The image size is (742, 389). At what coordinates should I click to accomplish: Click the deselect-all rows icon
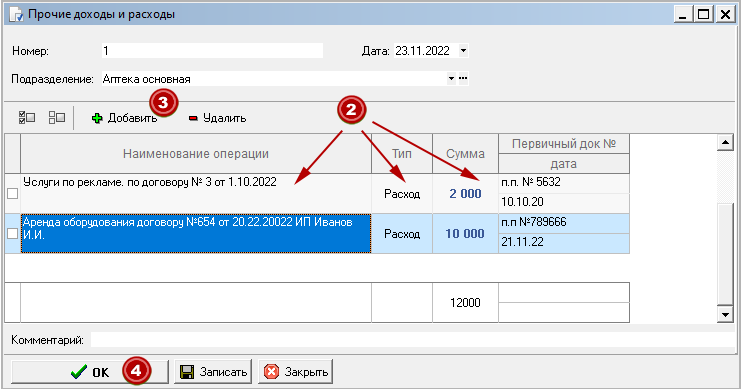point(57,118)
